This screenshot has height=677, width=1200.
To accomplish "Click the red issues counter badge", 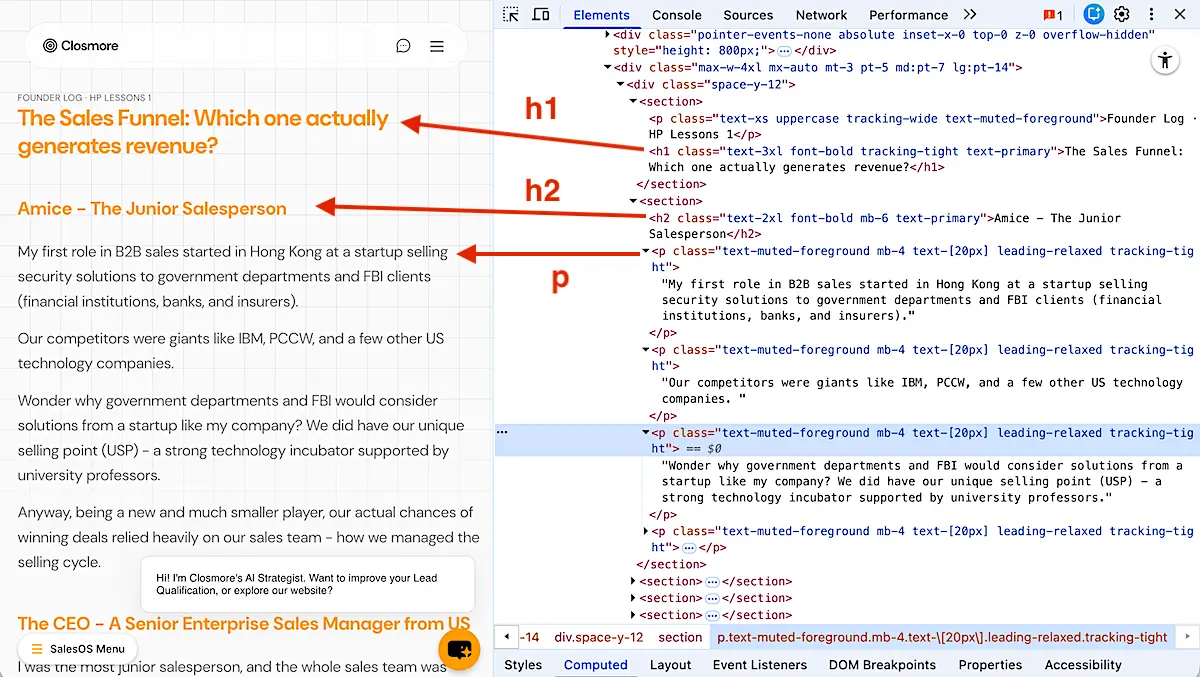I will (1053, 15).
